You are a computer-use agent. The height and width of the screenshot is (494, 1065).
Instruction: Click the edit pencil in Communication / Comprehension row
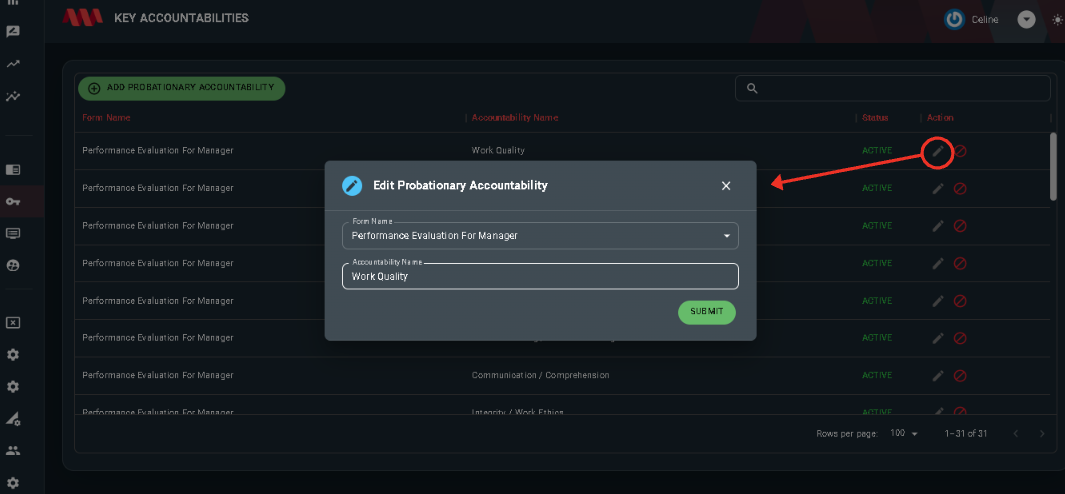click(938, 375)
